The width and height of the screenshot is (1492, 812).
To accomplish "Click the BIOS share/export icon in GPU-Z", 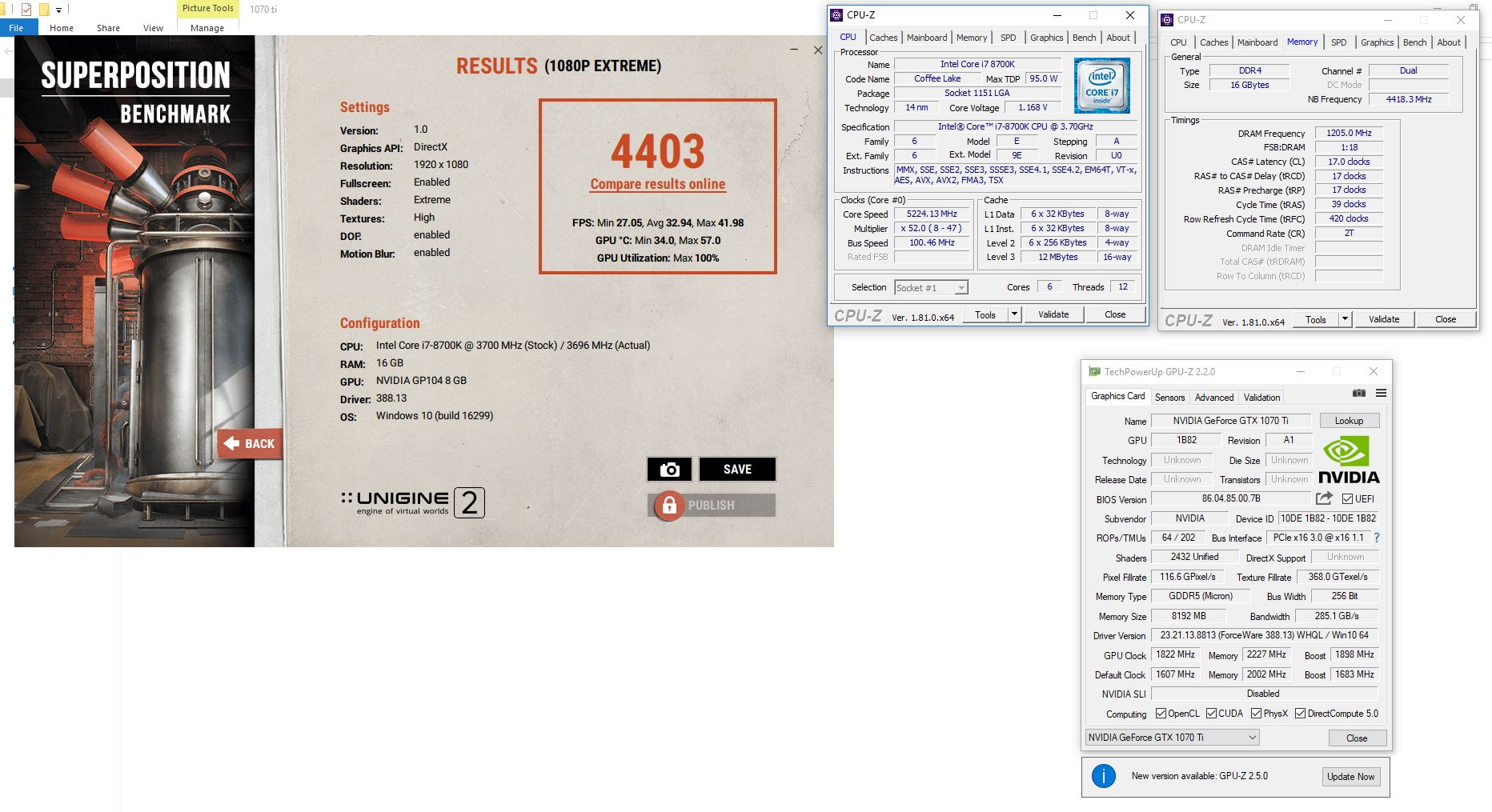I will click(x=1324, y=498).
